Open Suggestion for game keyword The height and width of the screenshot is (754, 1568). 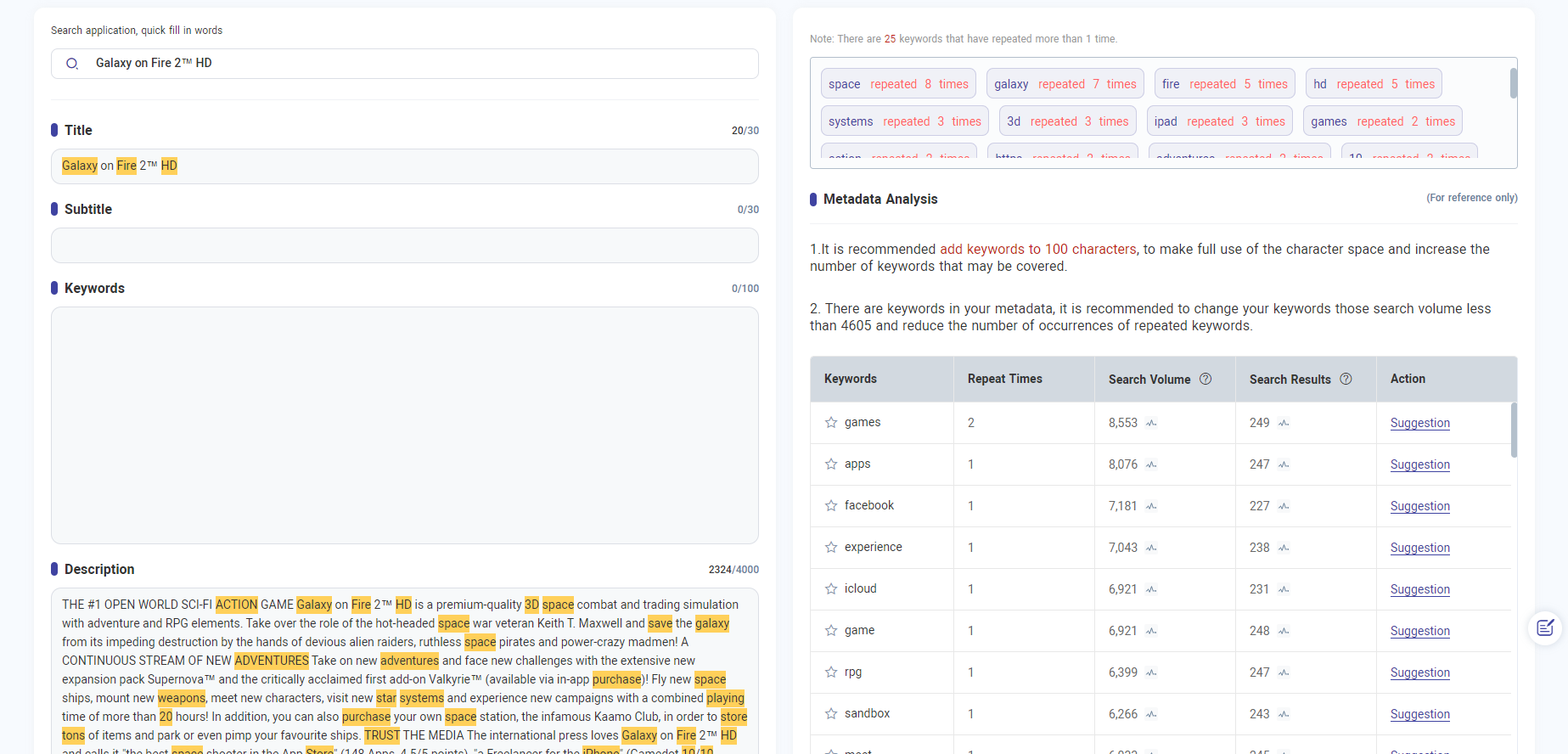pyautogui.click(x=1419, y=631)
